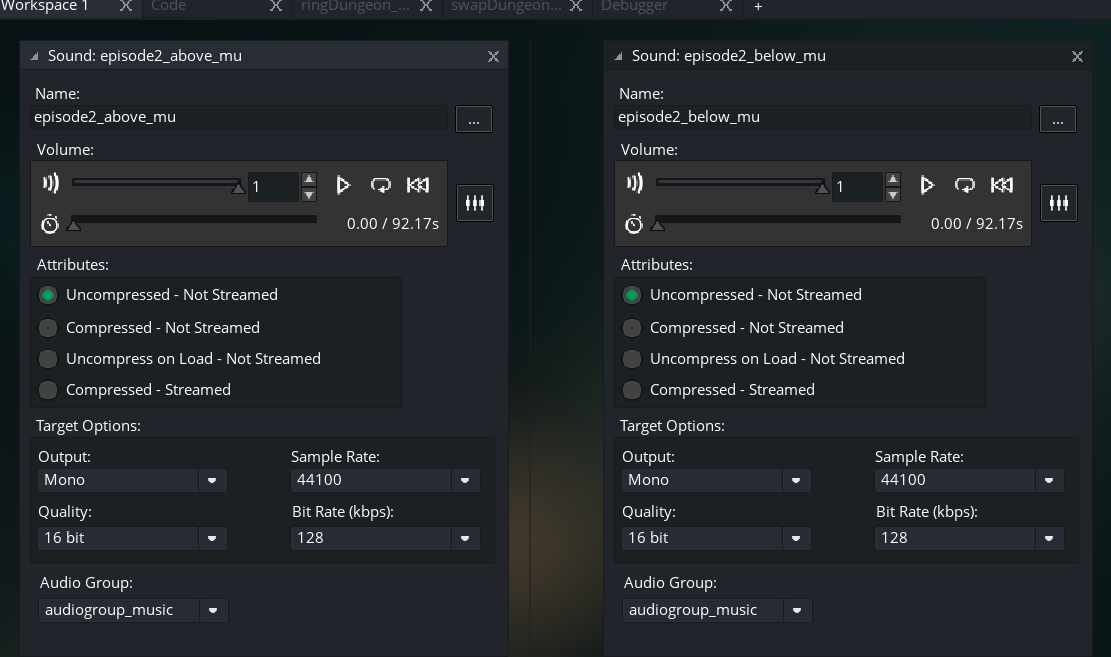Select Uncompressed - Not Streamed for episode2_above_mu
1111x657 pixels.
pos(47,295)
